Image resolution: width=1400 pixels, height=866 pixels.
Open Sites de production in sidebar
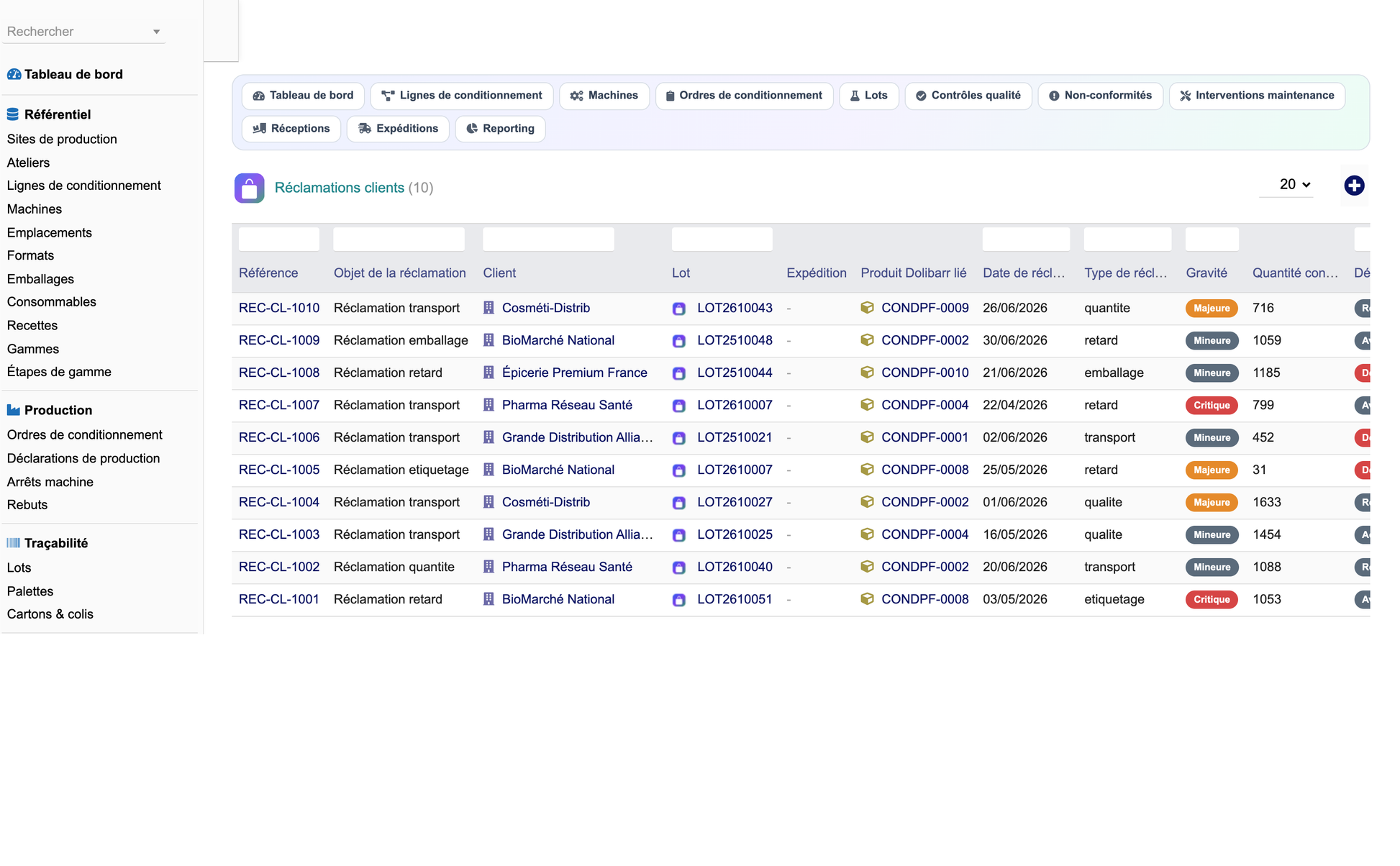tap(62, 140)
